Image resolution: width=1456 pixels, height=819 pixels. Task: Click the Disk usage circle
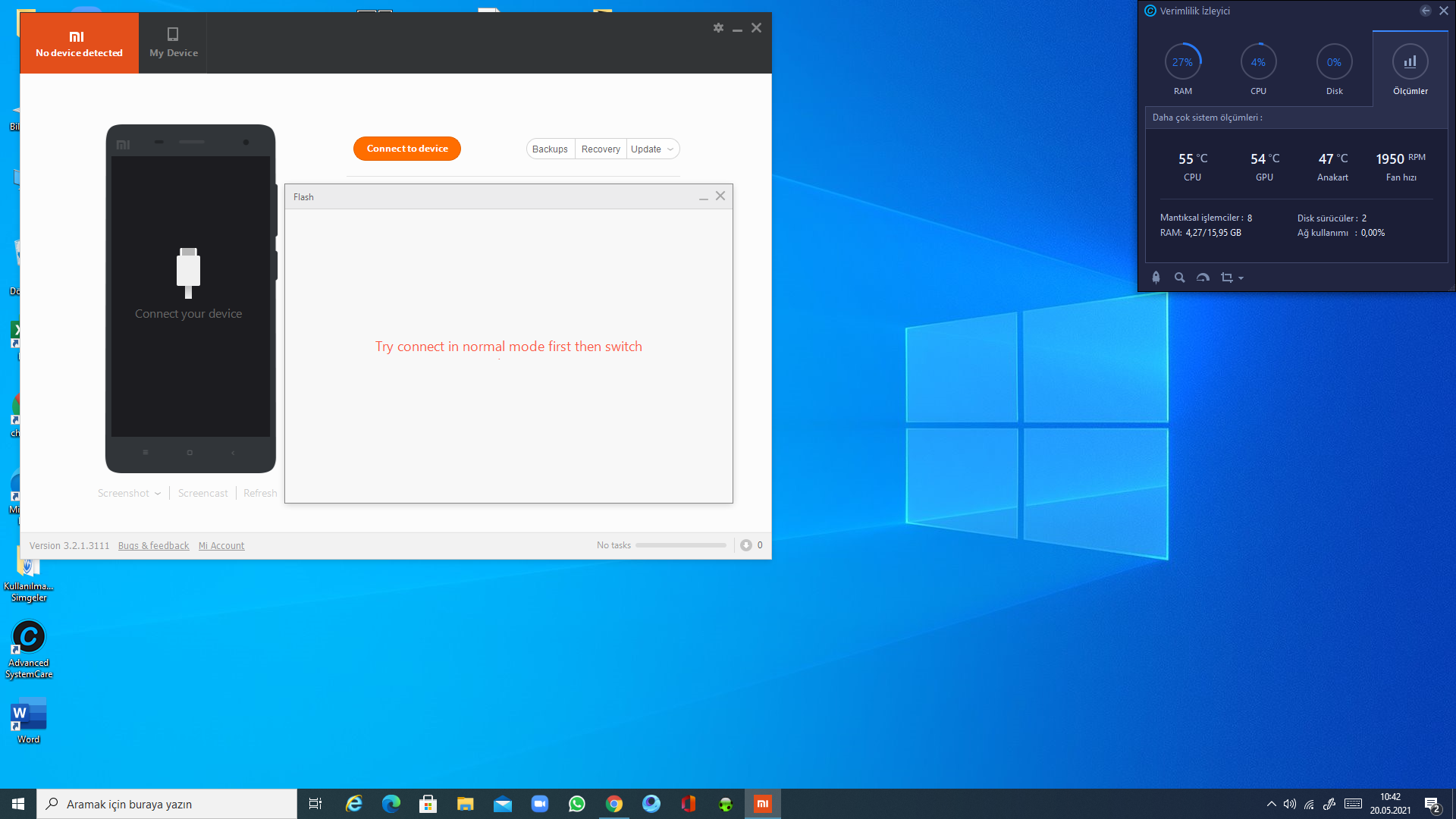[x=1334, y=62]
